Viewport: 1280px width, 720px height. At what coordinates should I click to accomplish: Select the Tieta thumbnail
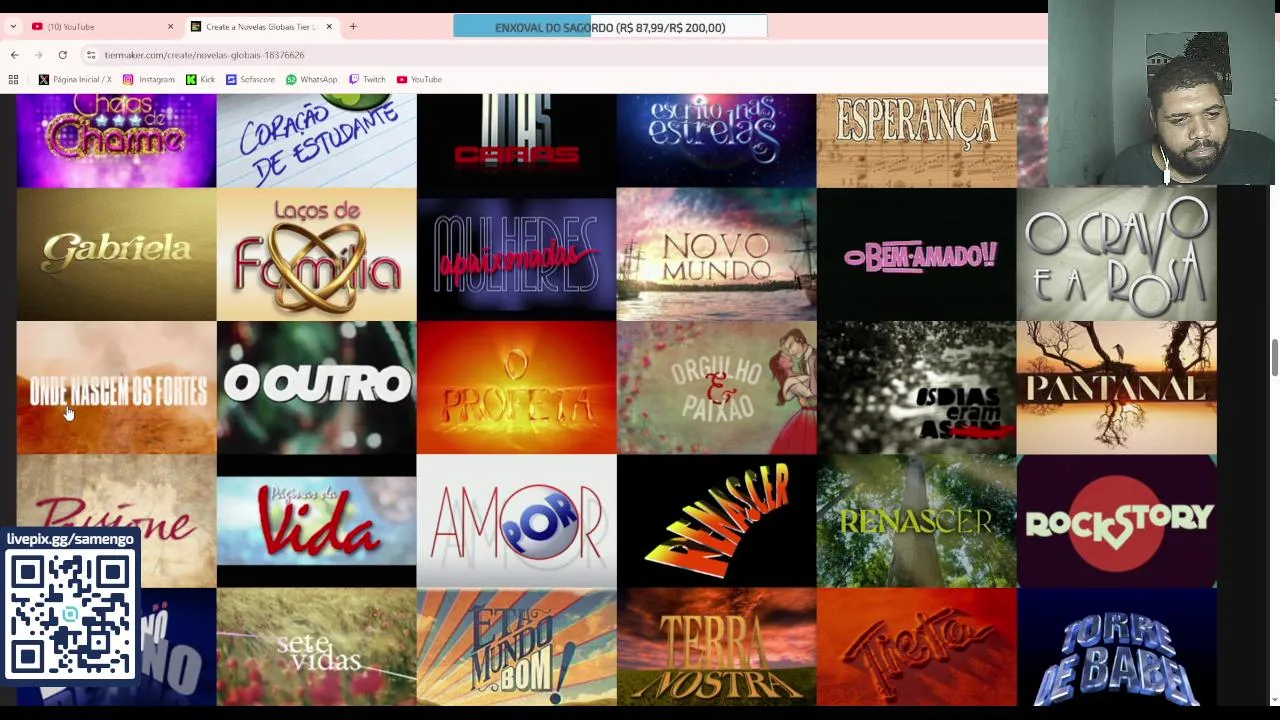(x=916, y=647)
